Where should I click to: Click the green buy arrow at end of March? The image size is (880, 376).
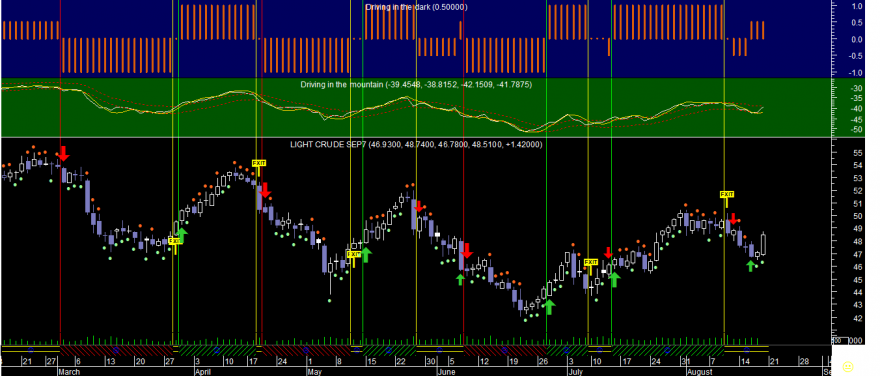[x=183, y=235]
